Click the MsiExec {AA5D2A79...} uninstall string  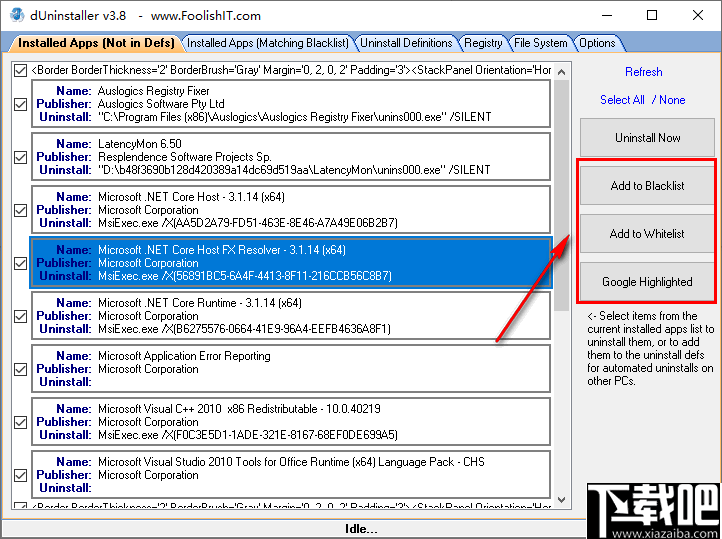pyautogui.click(x=247, y=223)
